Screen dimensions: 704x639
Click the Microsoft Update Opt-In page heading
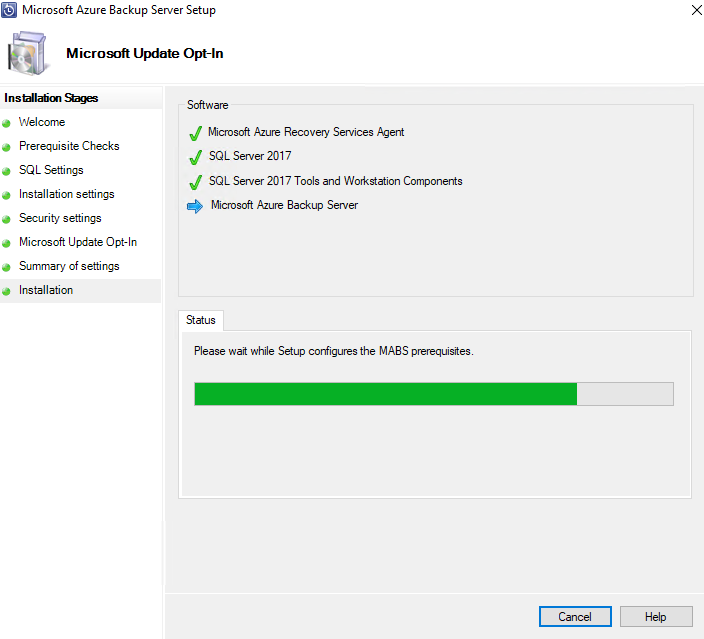coord(145,53)
